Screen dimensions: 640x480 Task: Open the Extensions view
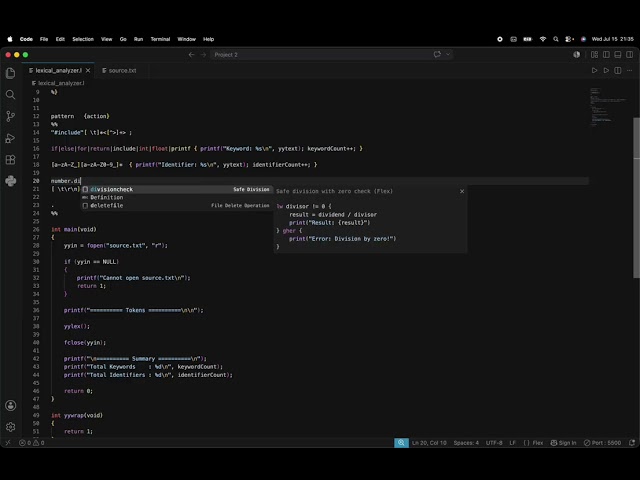click(x=11, y=160)
